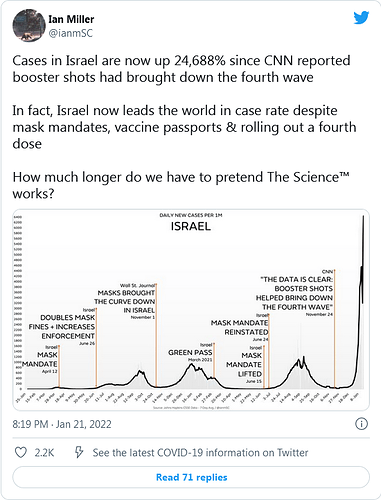Like the tweet with heart icon
The height and width of the screenshot is (500, 381).
(x=21, y=452)
